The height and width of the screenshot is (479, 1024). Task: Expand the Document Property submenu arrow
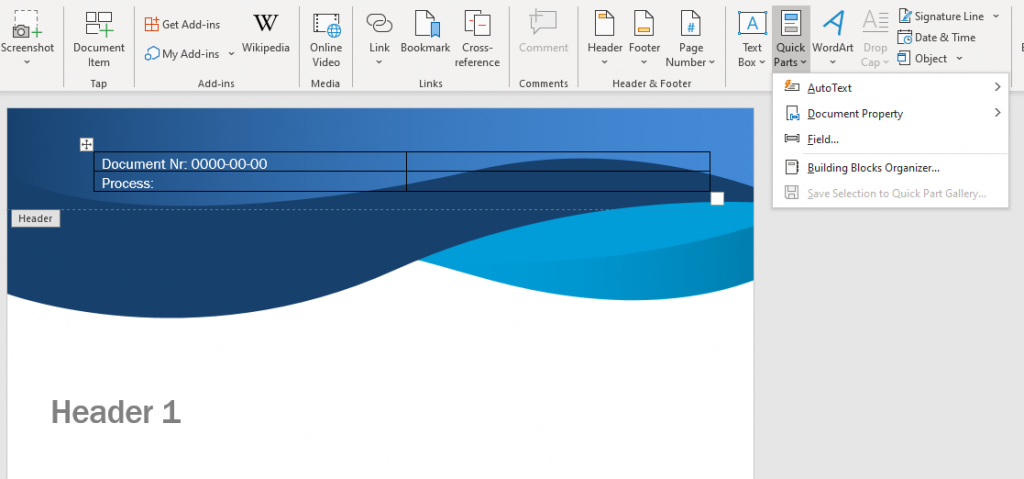997,113
